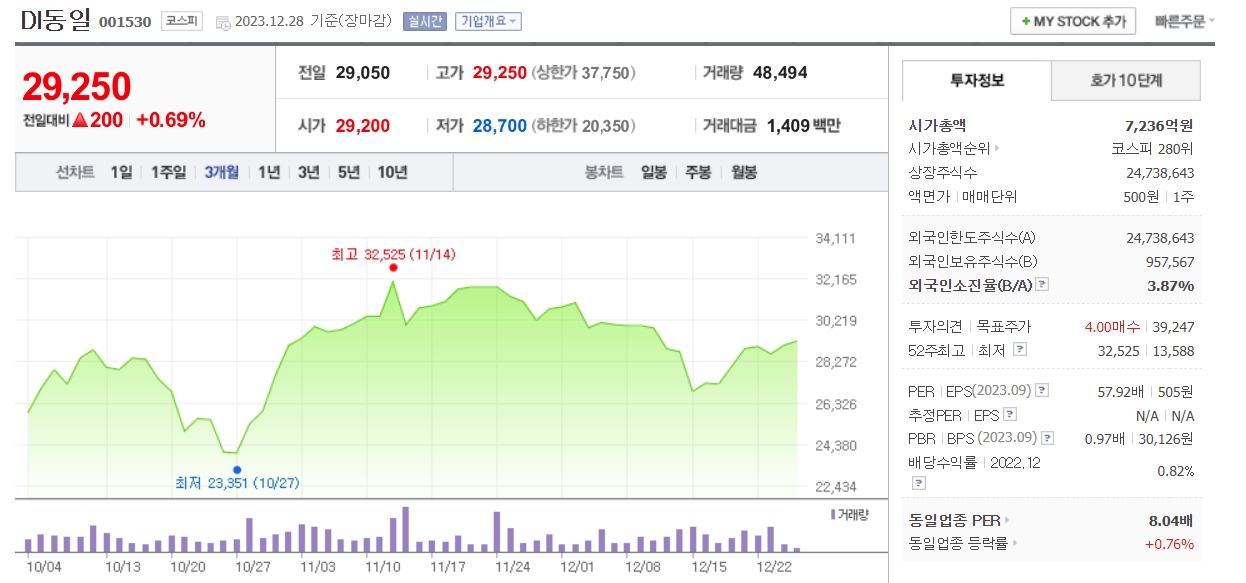Expand the 빠른주문 dropdown

(1184, 21)
